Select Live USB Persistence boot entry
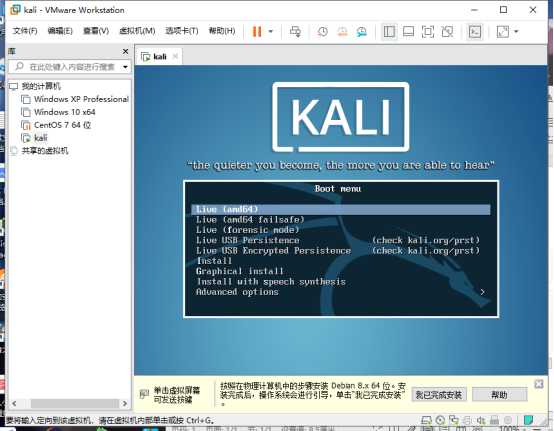 click(x=247, y=240)
